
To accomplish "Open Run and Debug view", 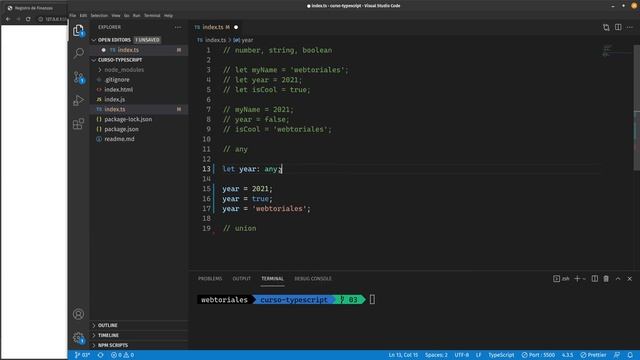I will pyautogui.click(x=78, y=100).
